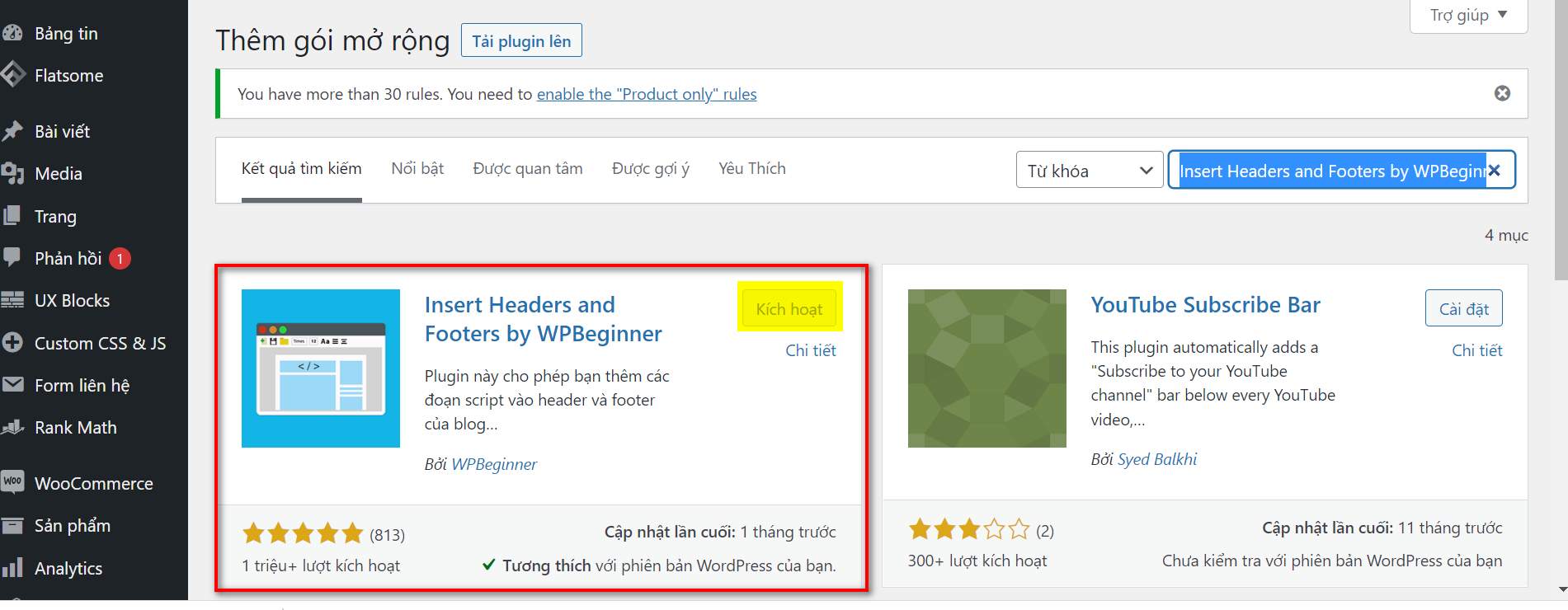Click the "1 triệu+ lượt kích hoạt" text
This screenshot has height=610, width=1568.
point(321,565)
